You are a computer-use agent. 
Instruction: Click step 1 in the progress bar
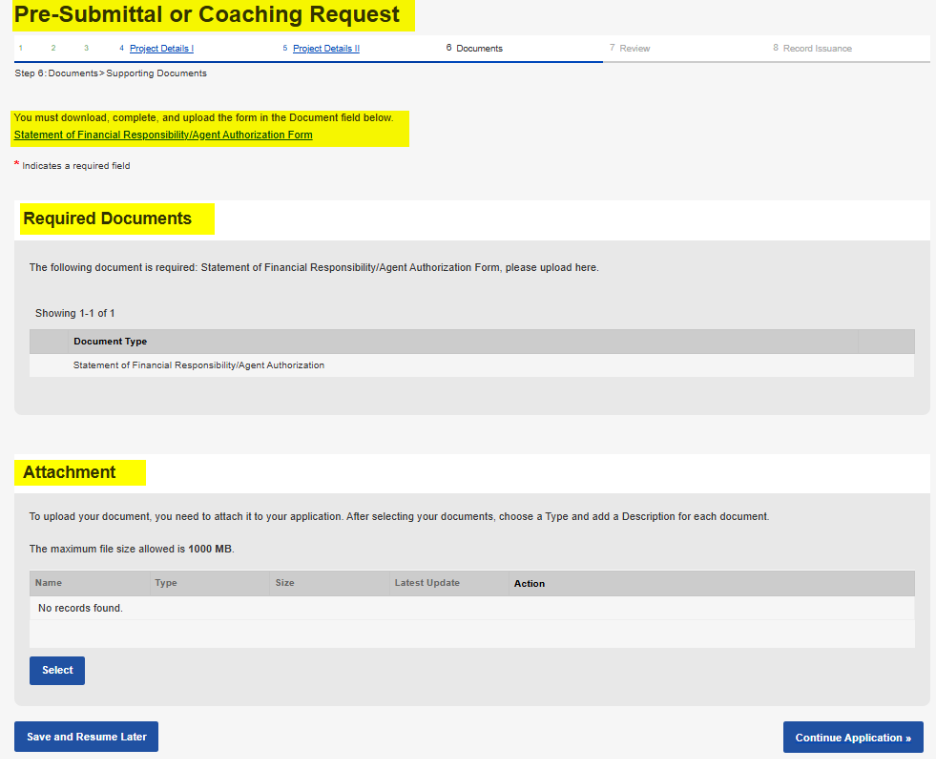pos(20,47)
